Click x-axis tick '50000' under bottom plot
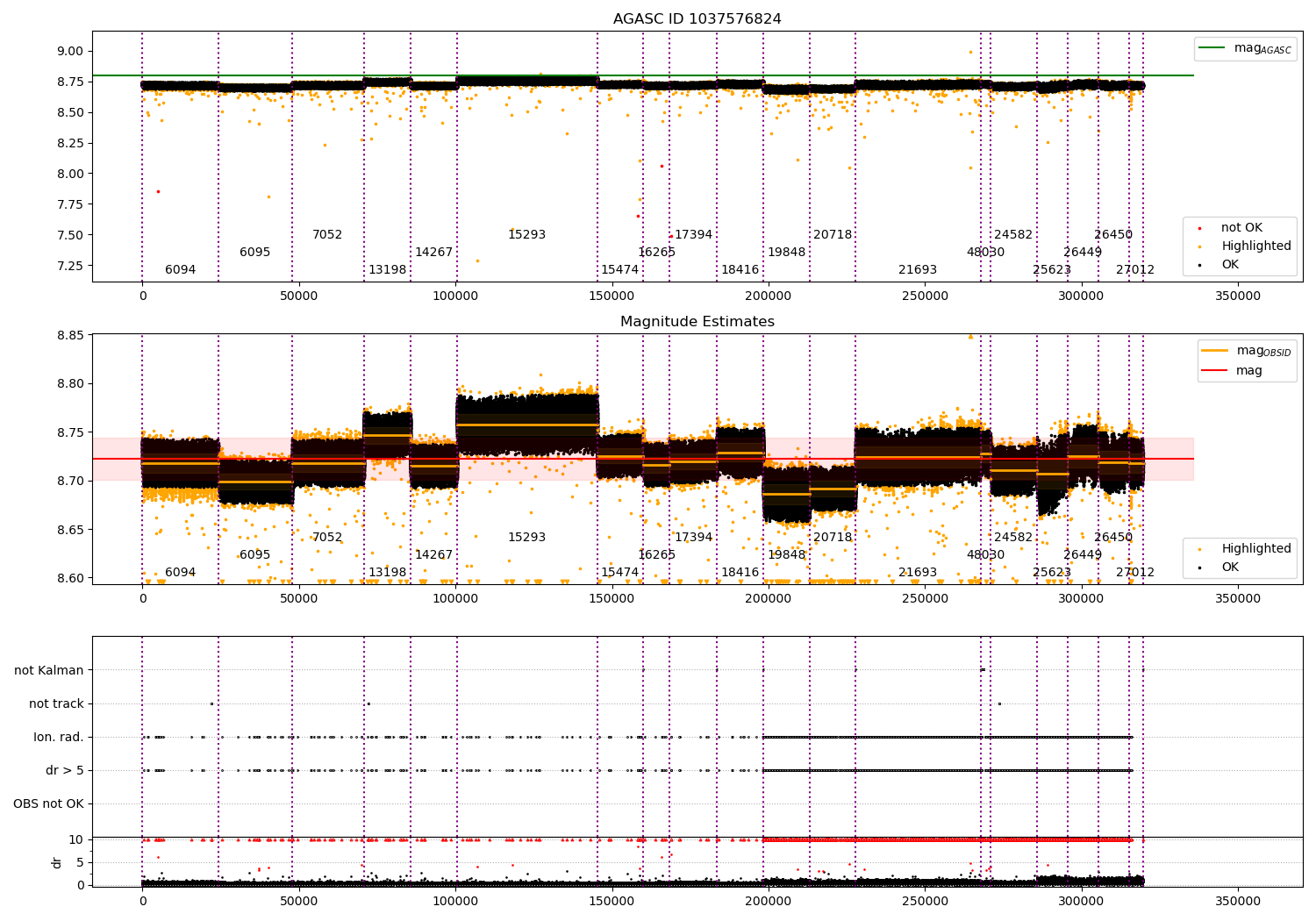Image resolution: width=1316 pixels, height=921 pixels. pos(299,902)
